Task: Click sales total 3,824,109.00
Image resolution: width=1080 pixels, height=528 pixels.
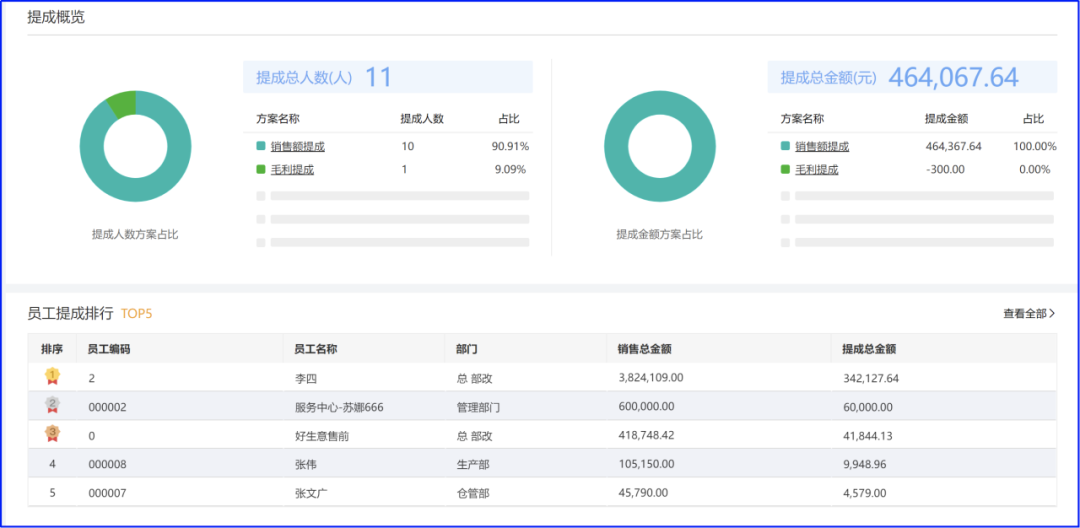Action: click(x=651, y=377)
